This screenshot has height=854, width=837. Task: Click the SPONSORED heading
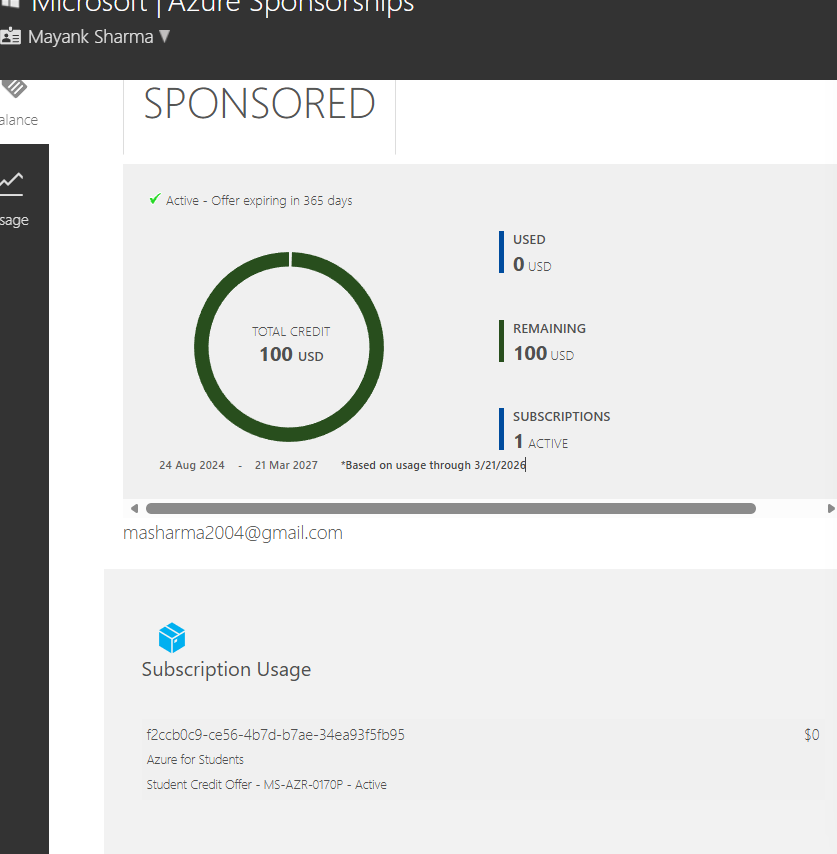[259, 103]
